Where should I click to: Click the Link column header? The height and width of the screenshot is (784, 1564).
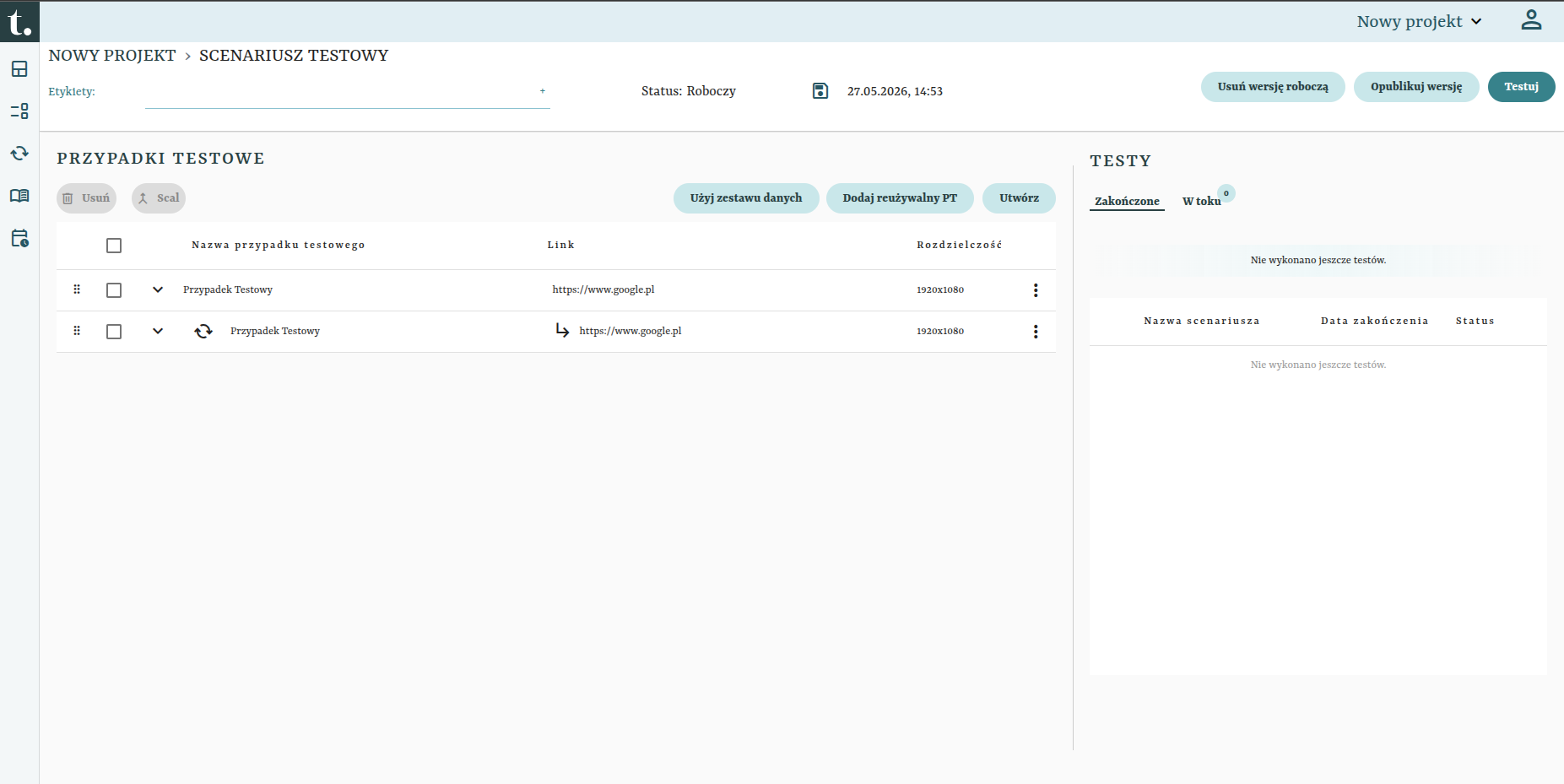(560, 245)
